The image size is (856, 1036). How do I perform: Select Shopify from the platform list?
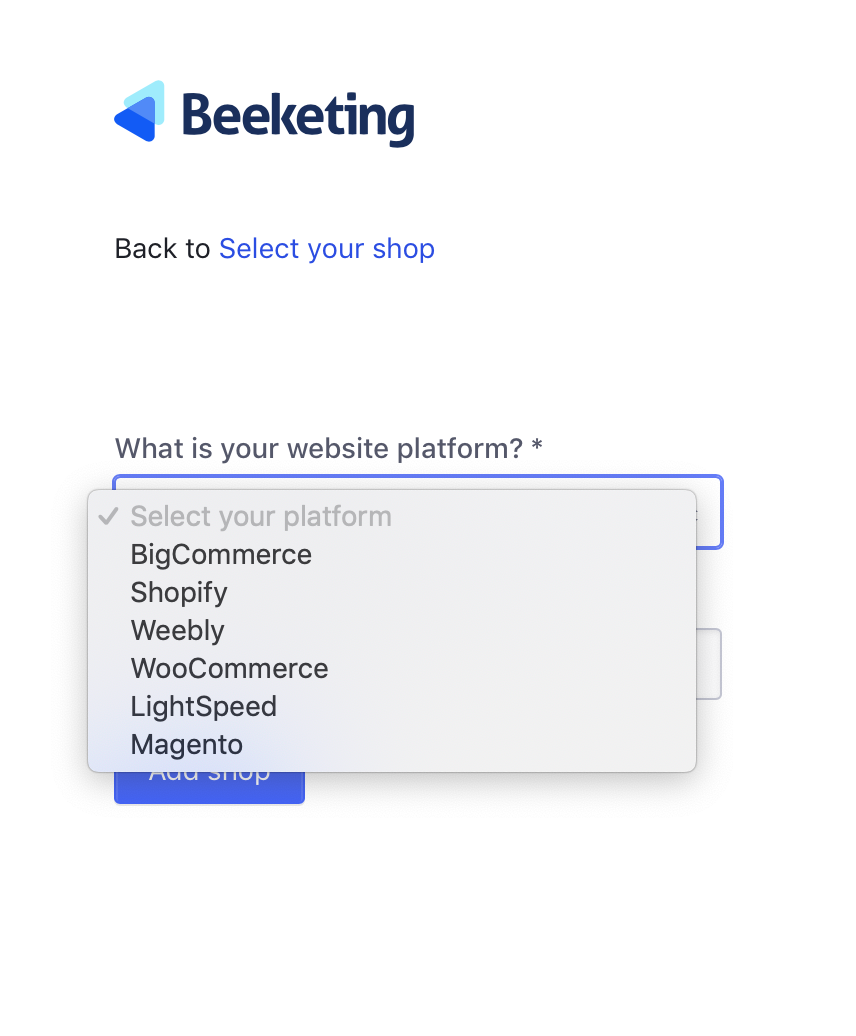[x=179, y=592]
